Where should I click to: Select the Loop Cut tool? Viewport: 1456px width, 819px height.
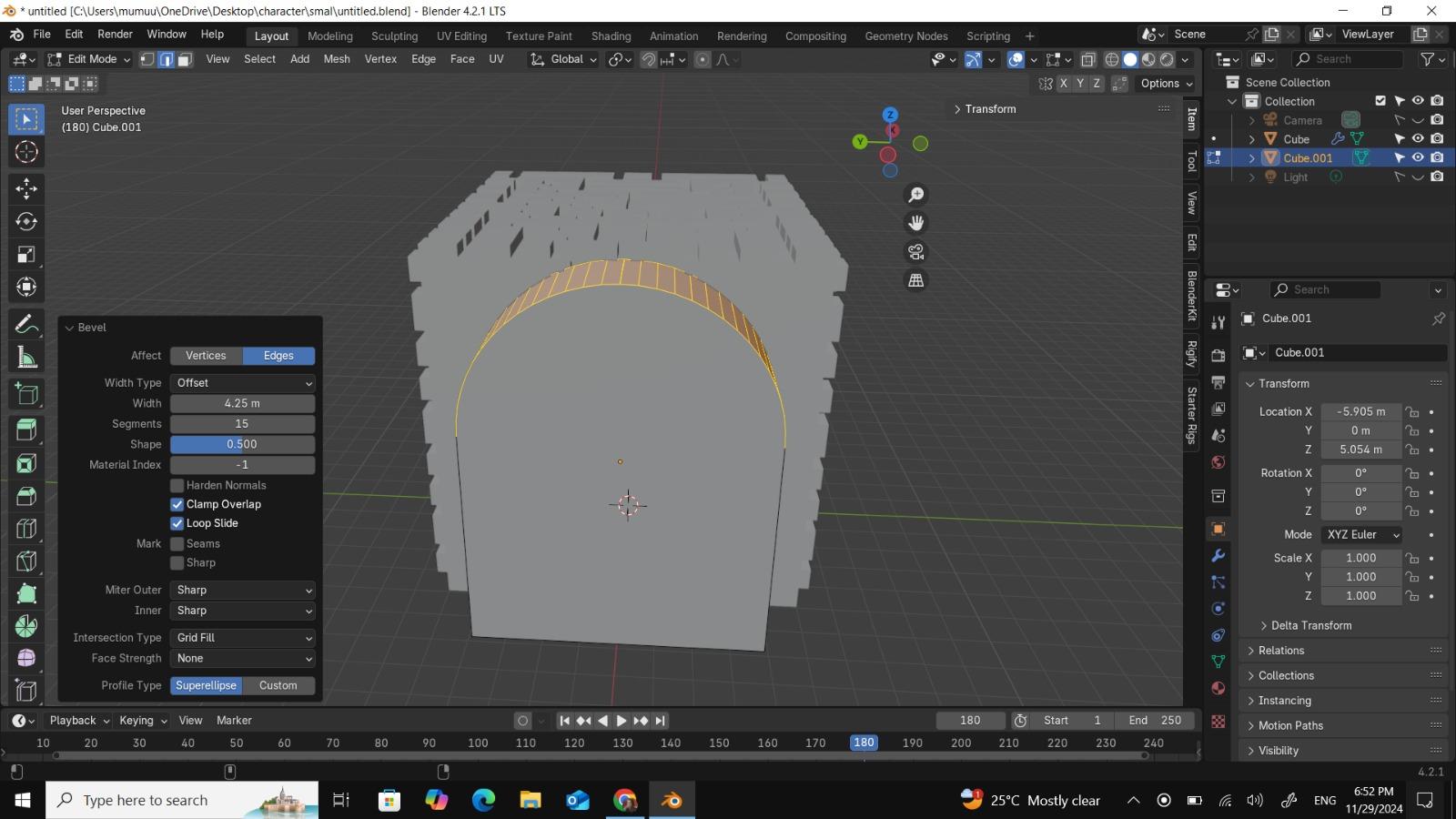[26, 529]
